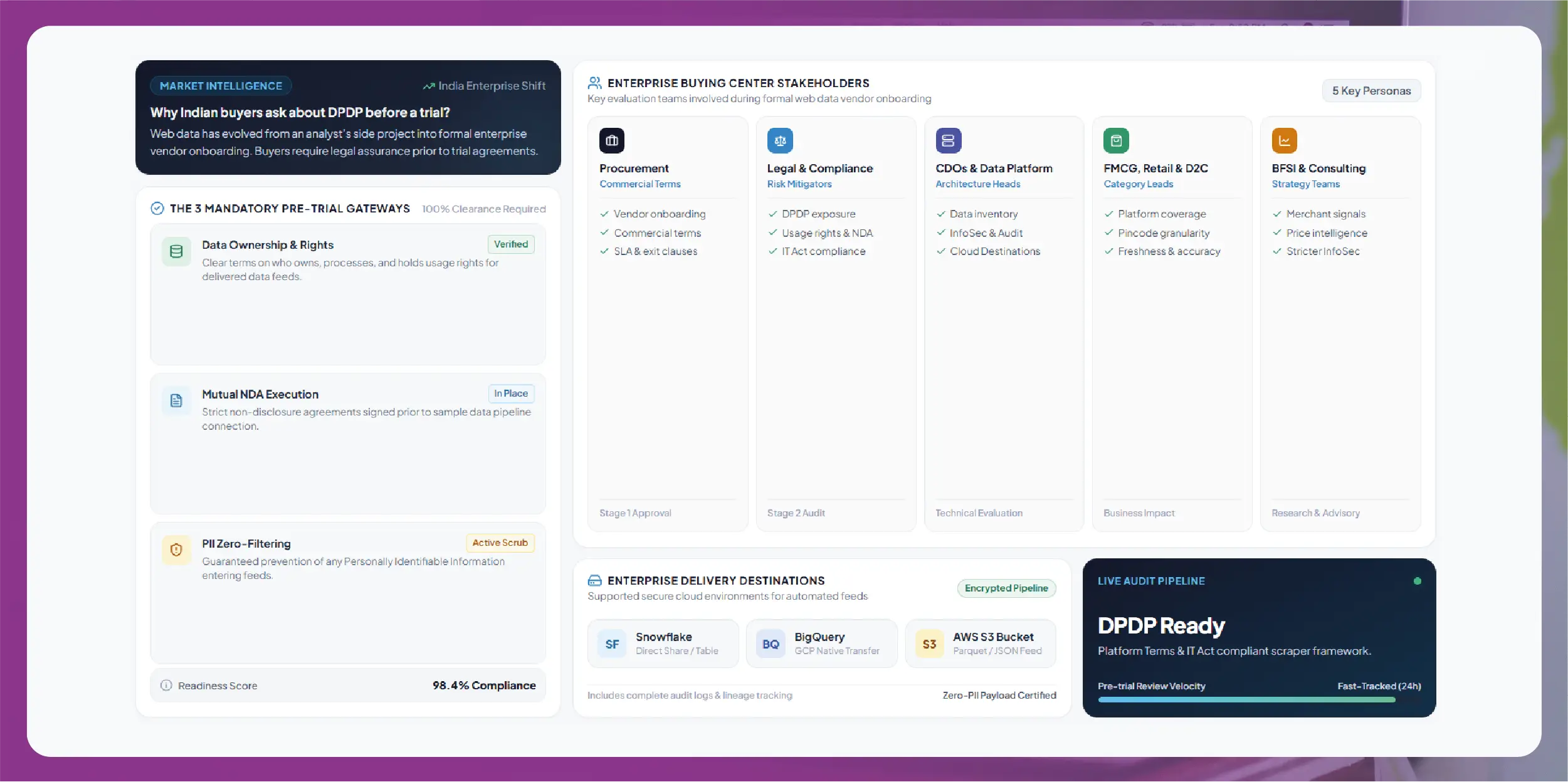The height and width of the screenshot is (782, 1568).
Task: Click the In Place status badge
Action: click(510, 394)
